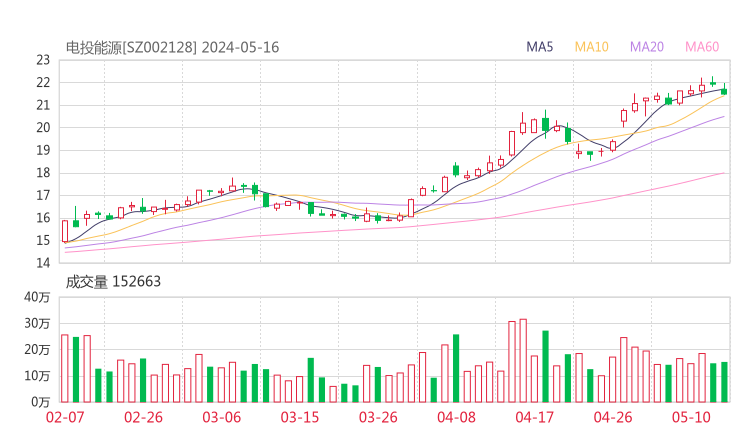Click the price axis label 21
Screen dimensions: 740x440
tap(43, 105)
